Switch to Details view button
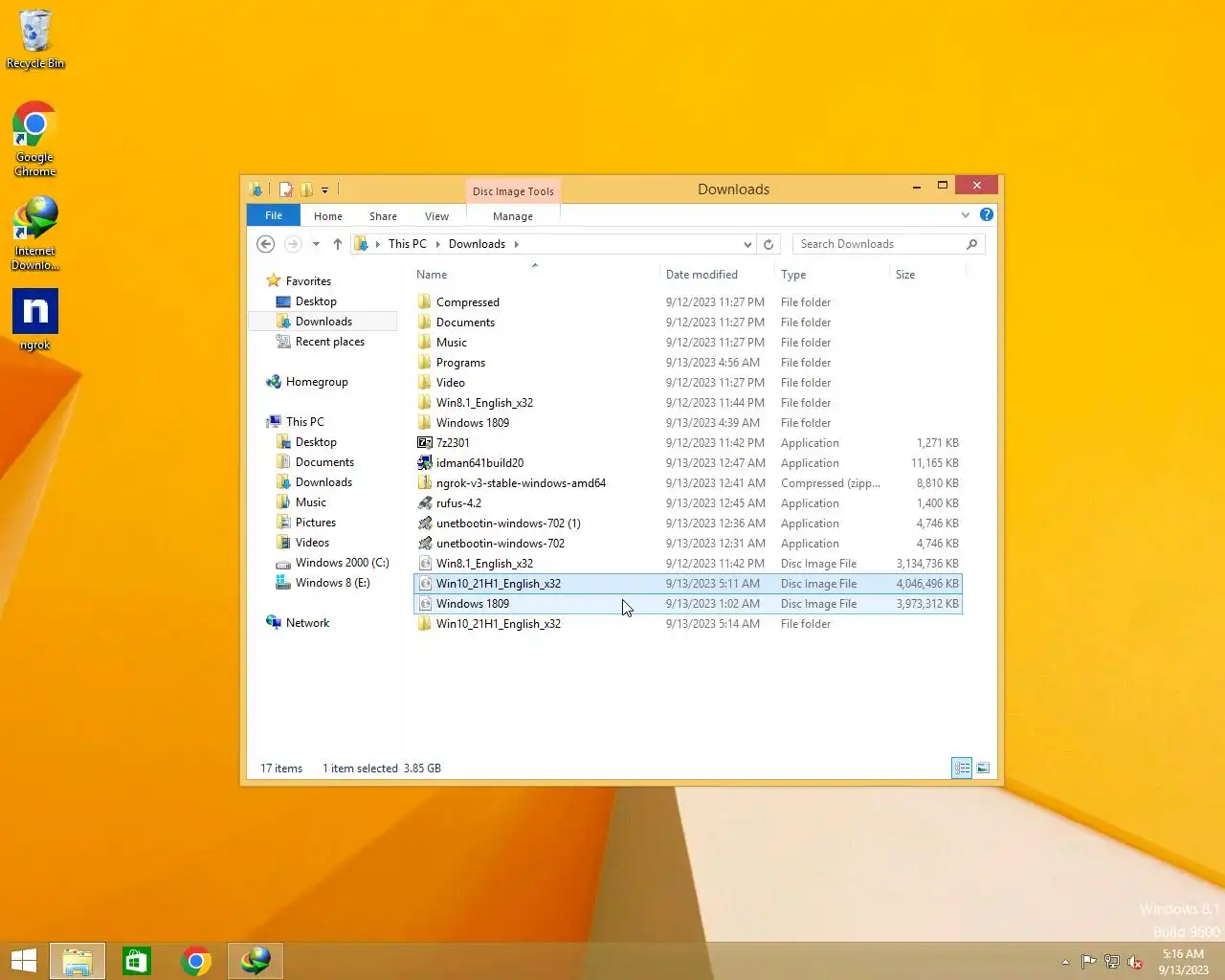 click(x=962, y=768)
